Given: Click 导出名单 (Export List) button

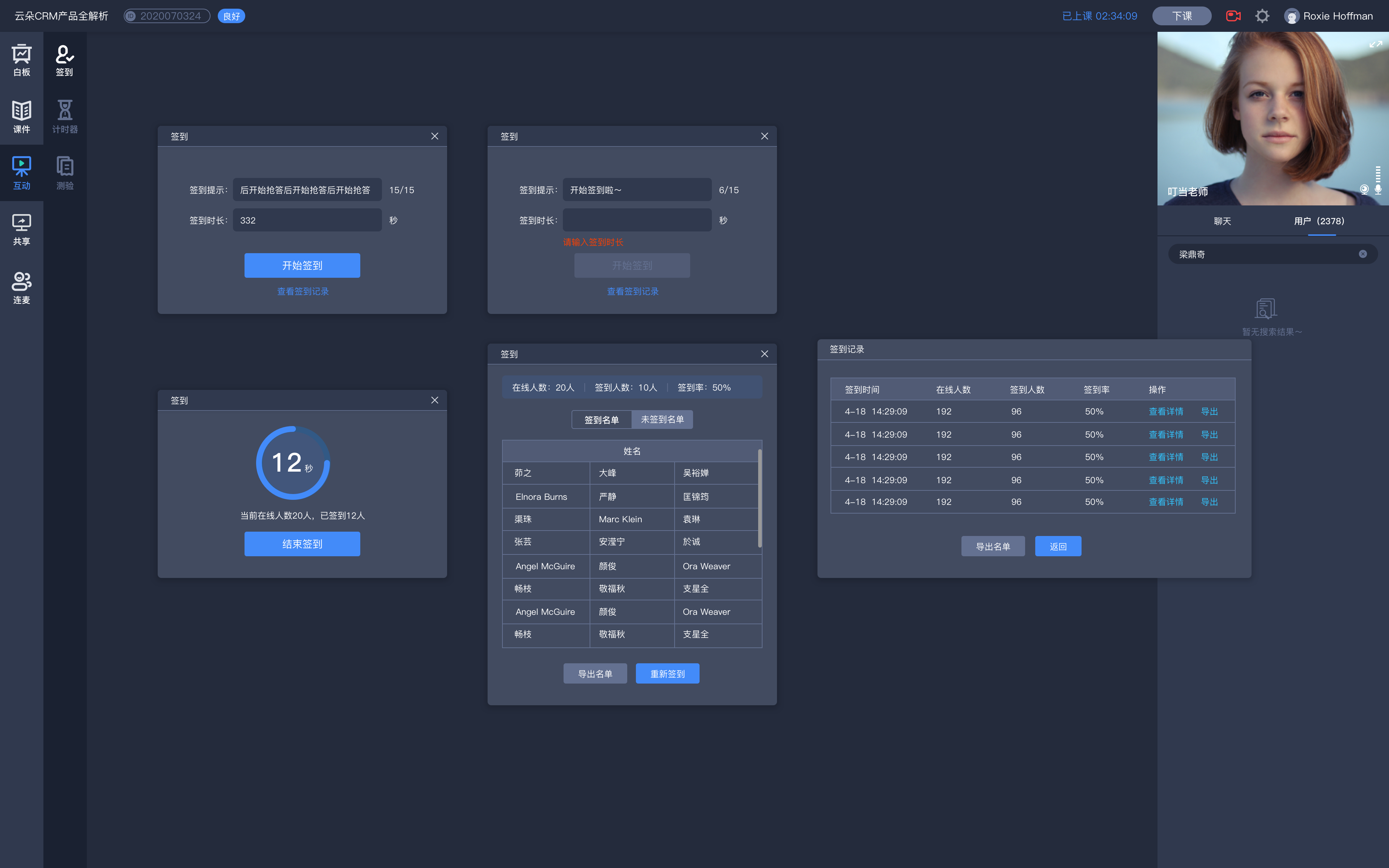Looking at the screenshot, I should click(594, 673).
